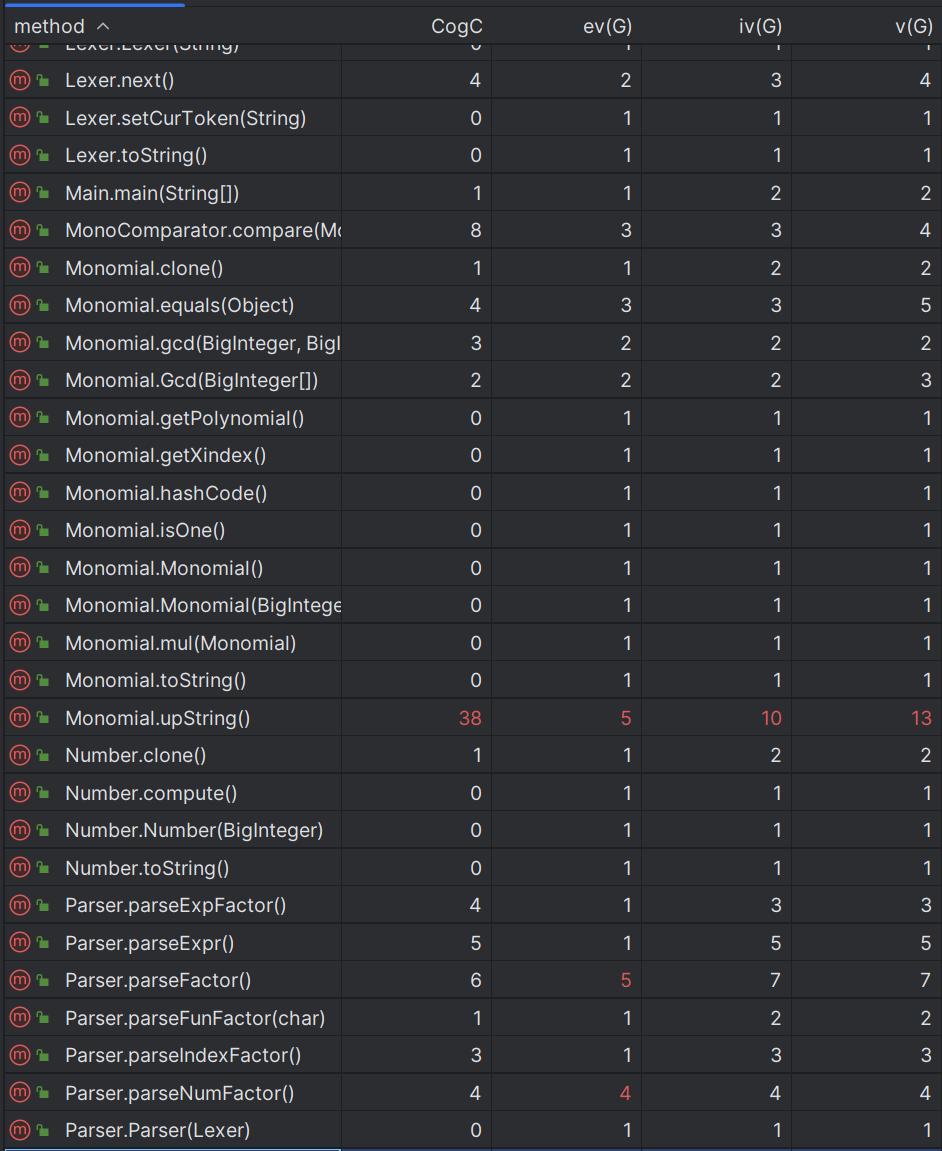
Task: Click the iv(G) column header
Action: click(760, 26)
